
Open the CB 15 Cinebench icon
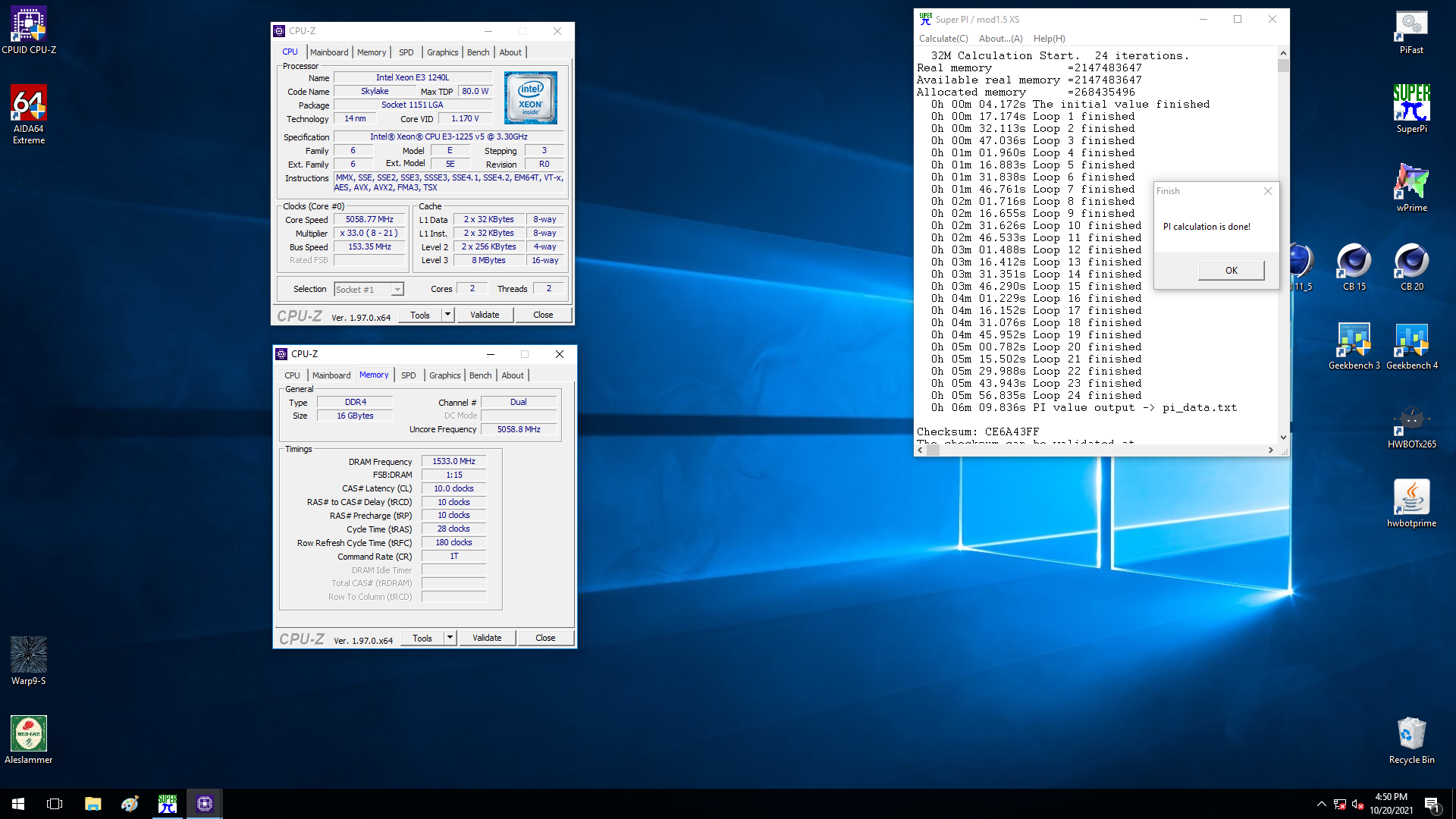(x=1354, y=267)
